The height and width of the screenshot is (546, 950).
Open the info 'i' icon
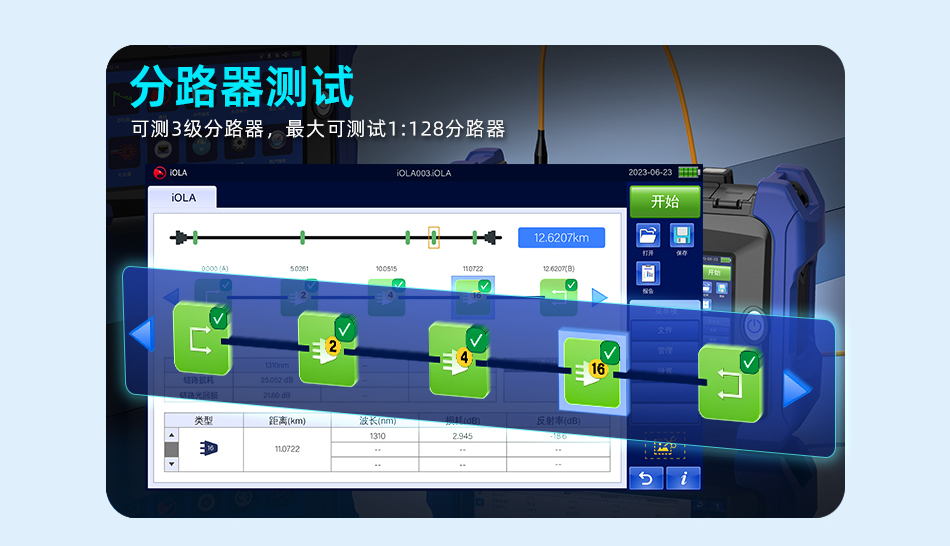[684, 478]
